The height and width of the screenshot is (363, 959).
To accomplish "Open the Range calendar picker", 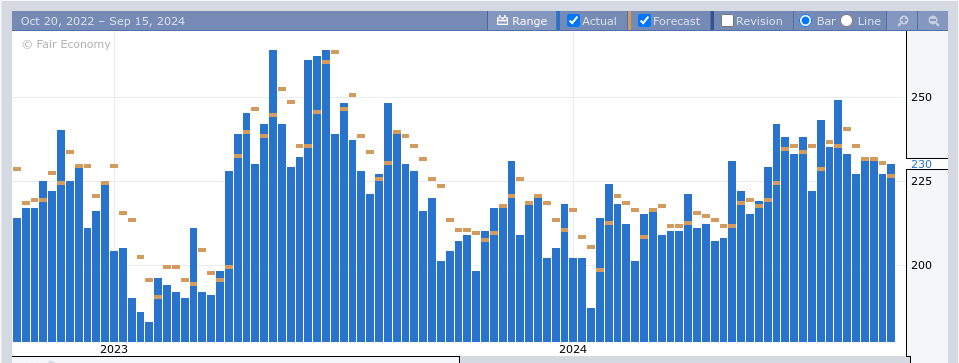I will pos(522,21).
